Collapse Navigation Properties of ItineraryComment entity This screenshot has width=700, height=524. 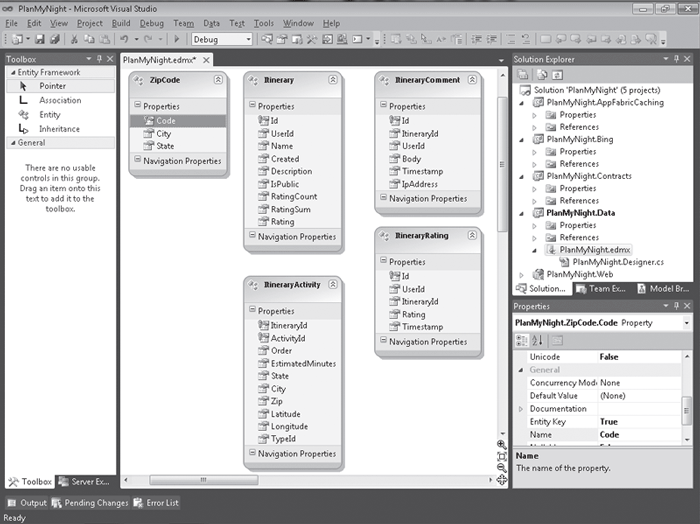(x=383, y=197)
